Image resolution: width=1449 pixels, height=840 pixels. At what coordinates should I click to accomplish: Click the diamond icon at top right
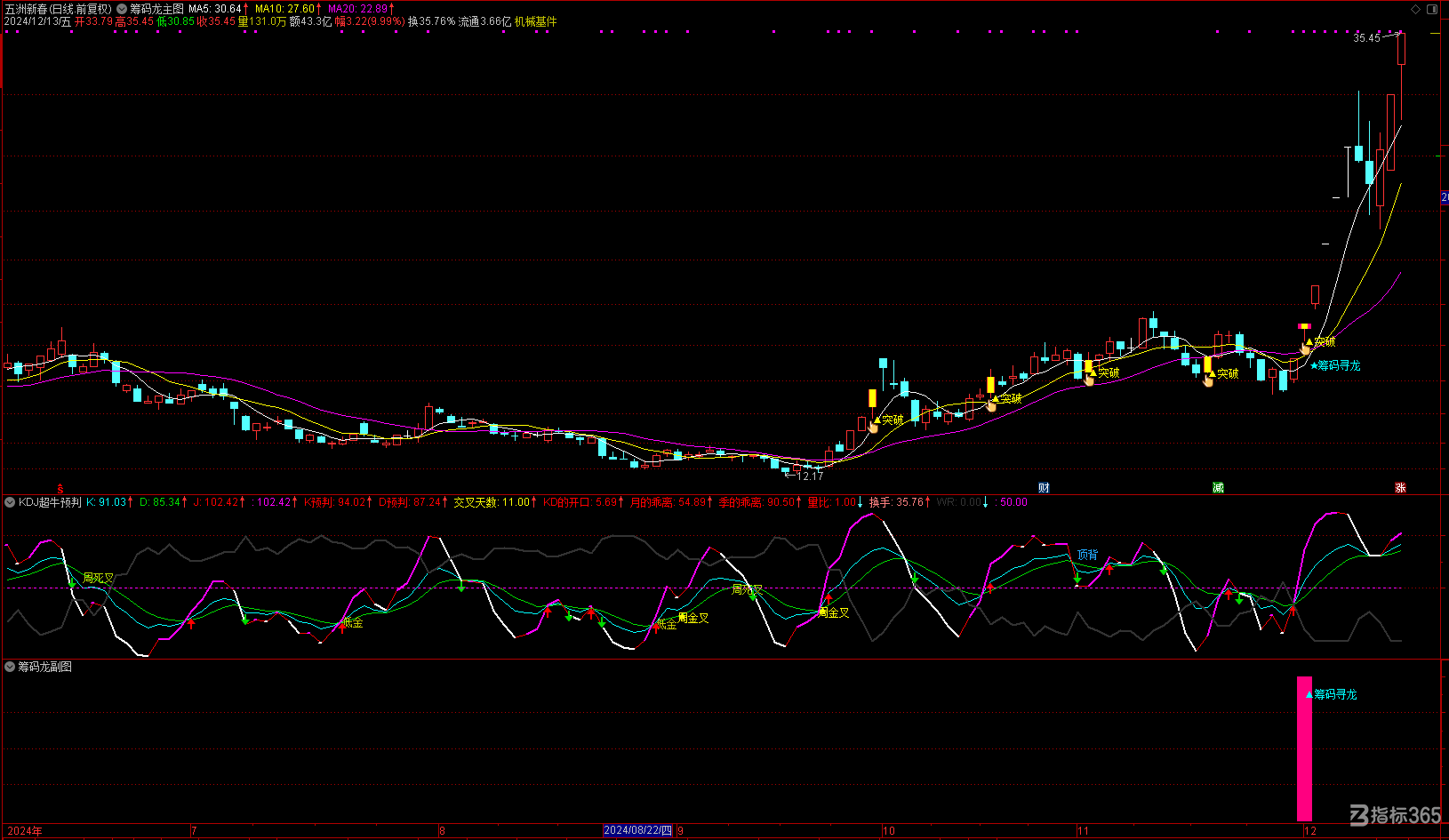(1416, 9)
